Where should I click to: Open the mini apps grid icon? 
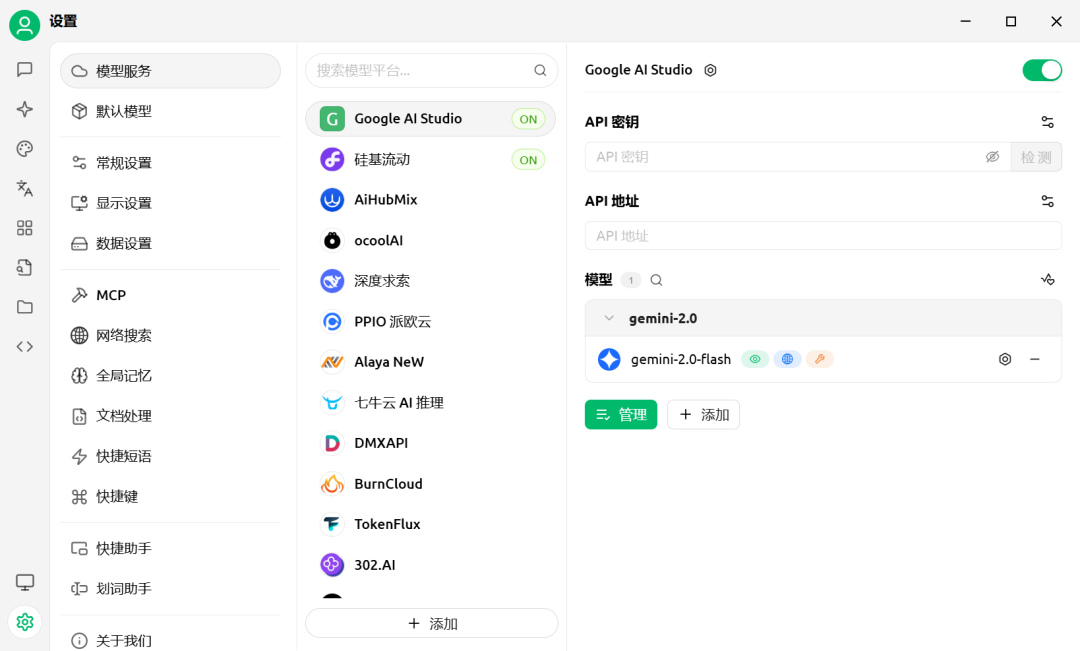(x=25, y=228)
